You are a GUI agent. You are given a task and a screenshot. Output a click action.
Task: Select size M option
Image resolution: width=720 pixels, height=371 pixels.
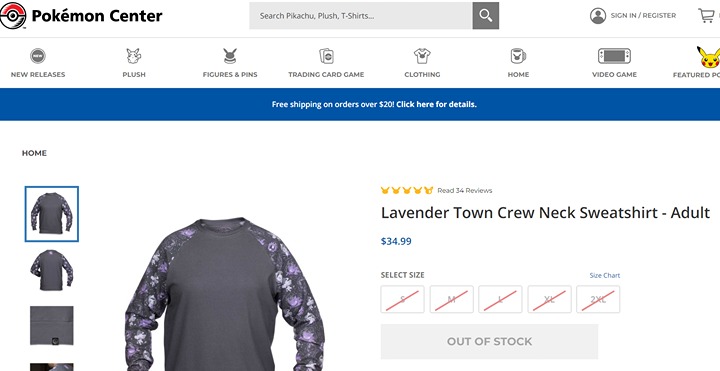pyautogui.click(x=451, y=299)
